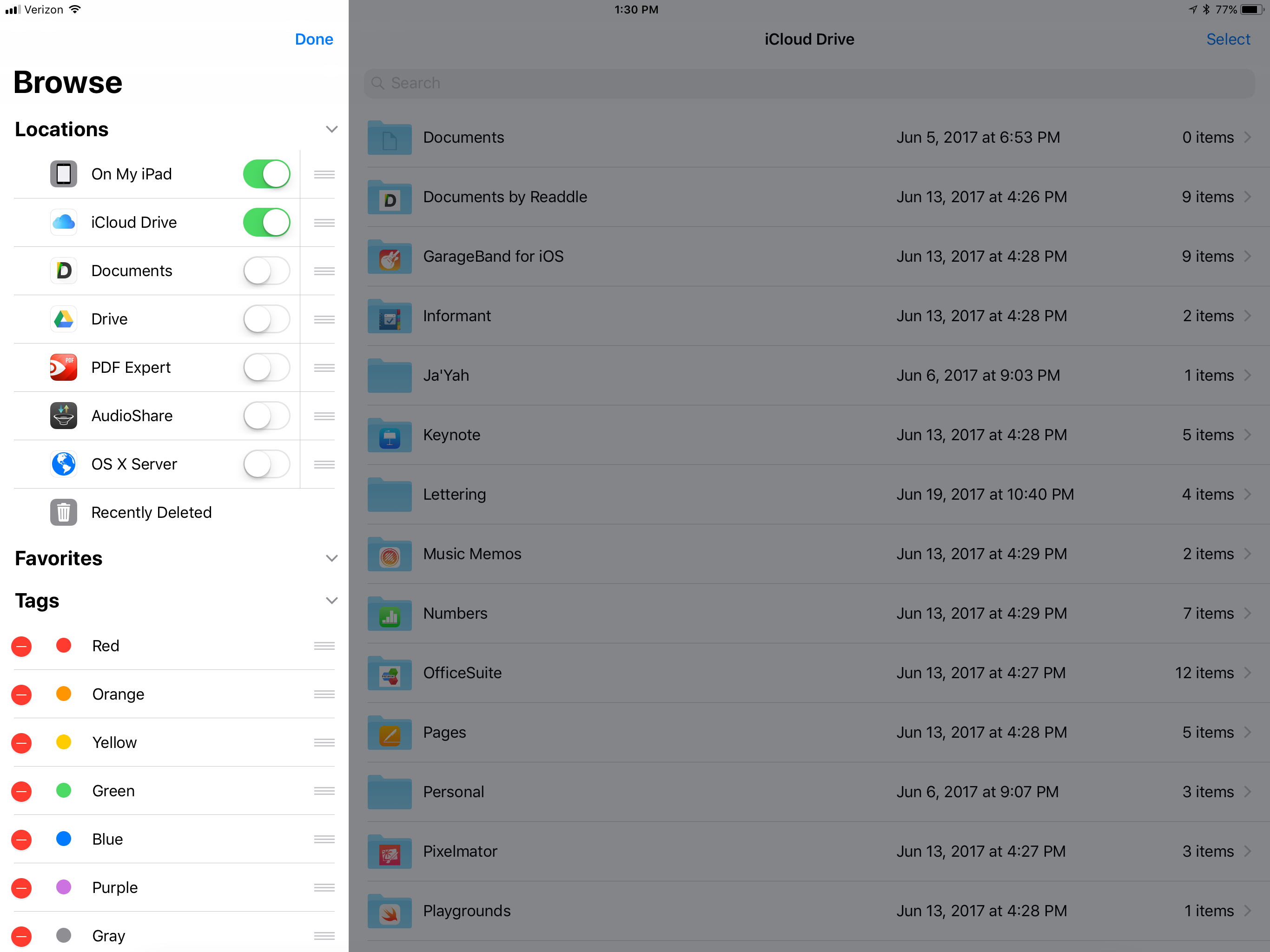Viewport: 1270px width, 952px height.
Task: Tap the Purple tag color dot
Action: 64,888
